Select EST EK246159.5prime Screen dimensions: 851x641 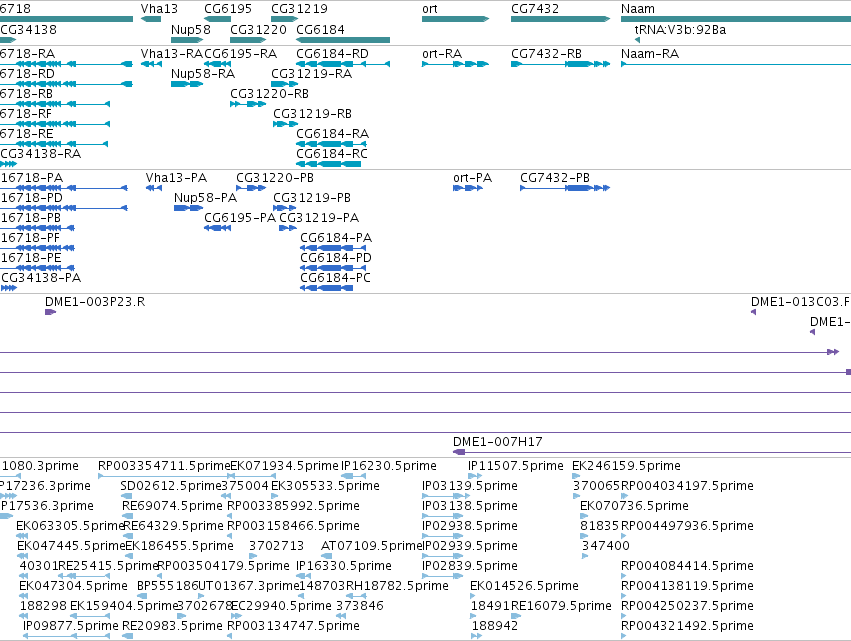[577, 476]
